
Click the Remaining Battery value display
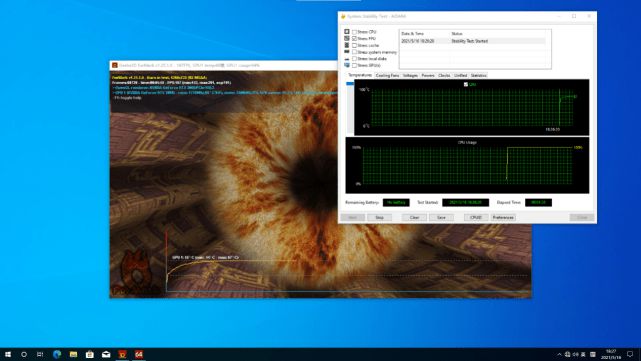pos(396,202)
